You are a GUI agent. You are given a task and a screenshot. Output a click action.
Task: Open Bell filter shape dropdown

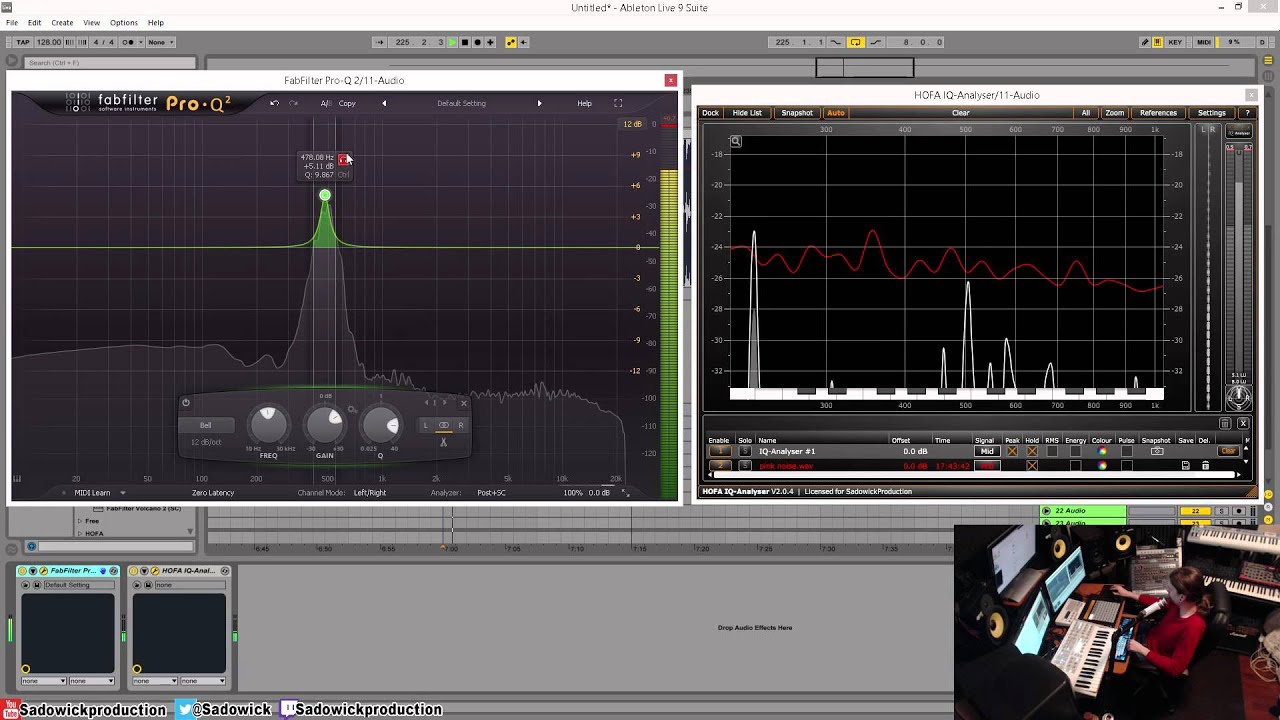click(x=205, y=425)
